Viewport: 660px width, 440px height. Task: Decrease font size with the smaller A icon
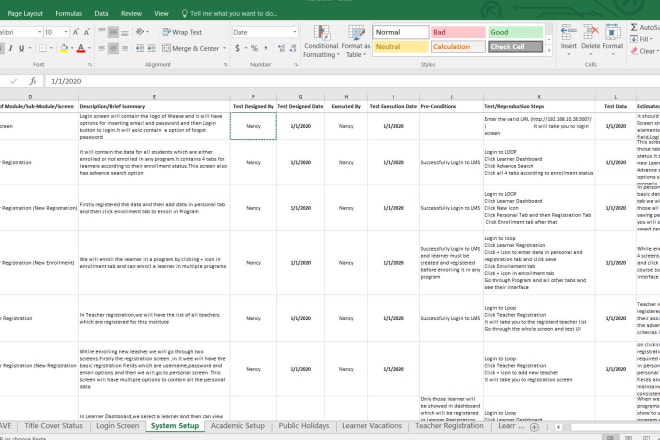tap(87, 32)
